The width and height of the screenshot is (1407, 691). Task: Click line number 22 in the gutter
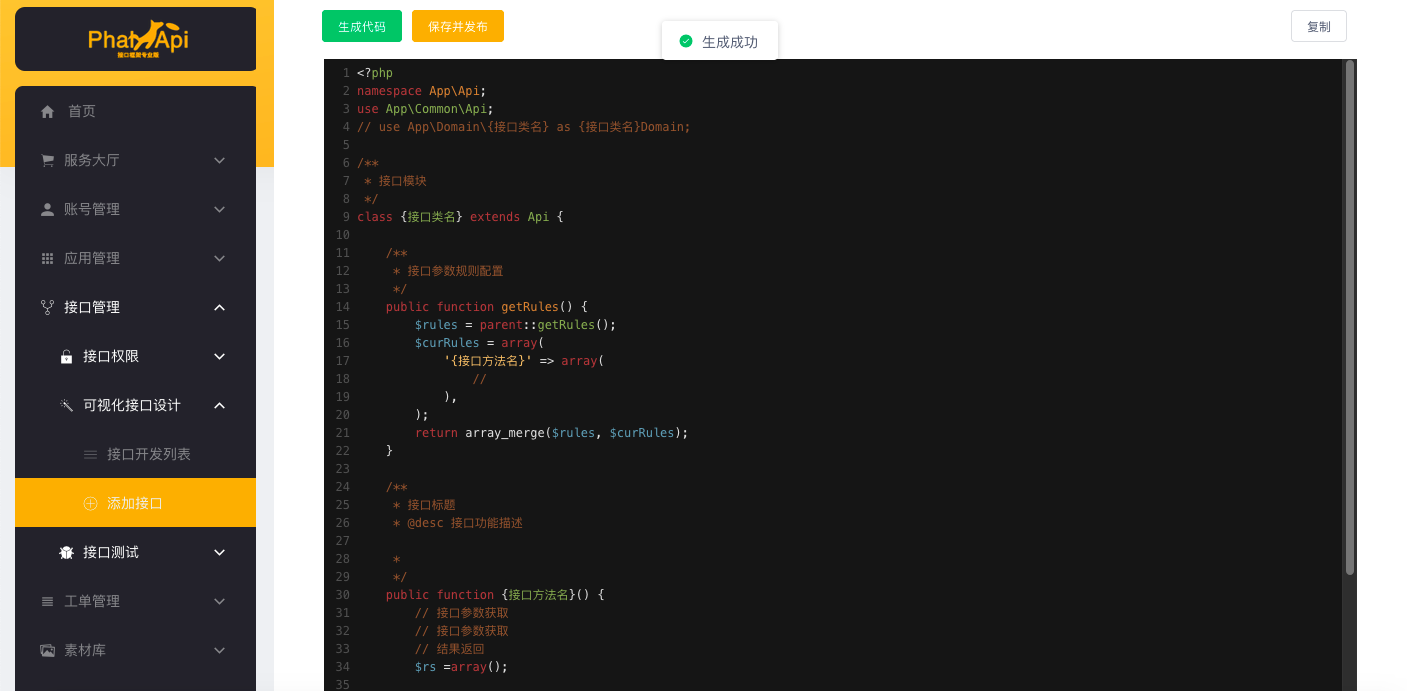[x=342, y=451]
